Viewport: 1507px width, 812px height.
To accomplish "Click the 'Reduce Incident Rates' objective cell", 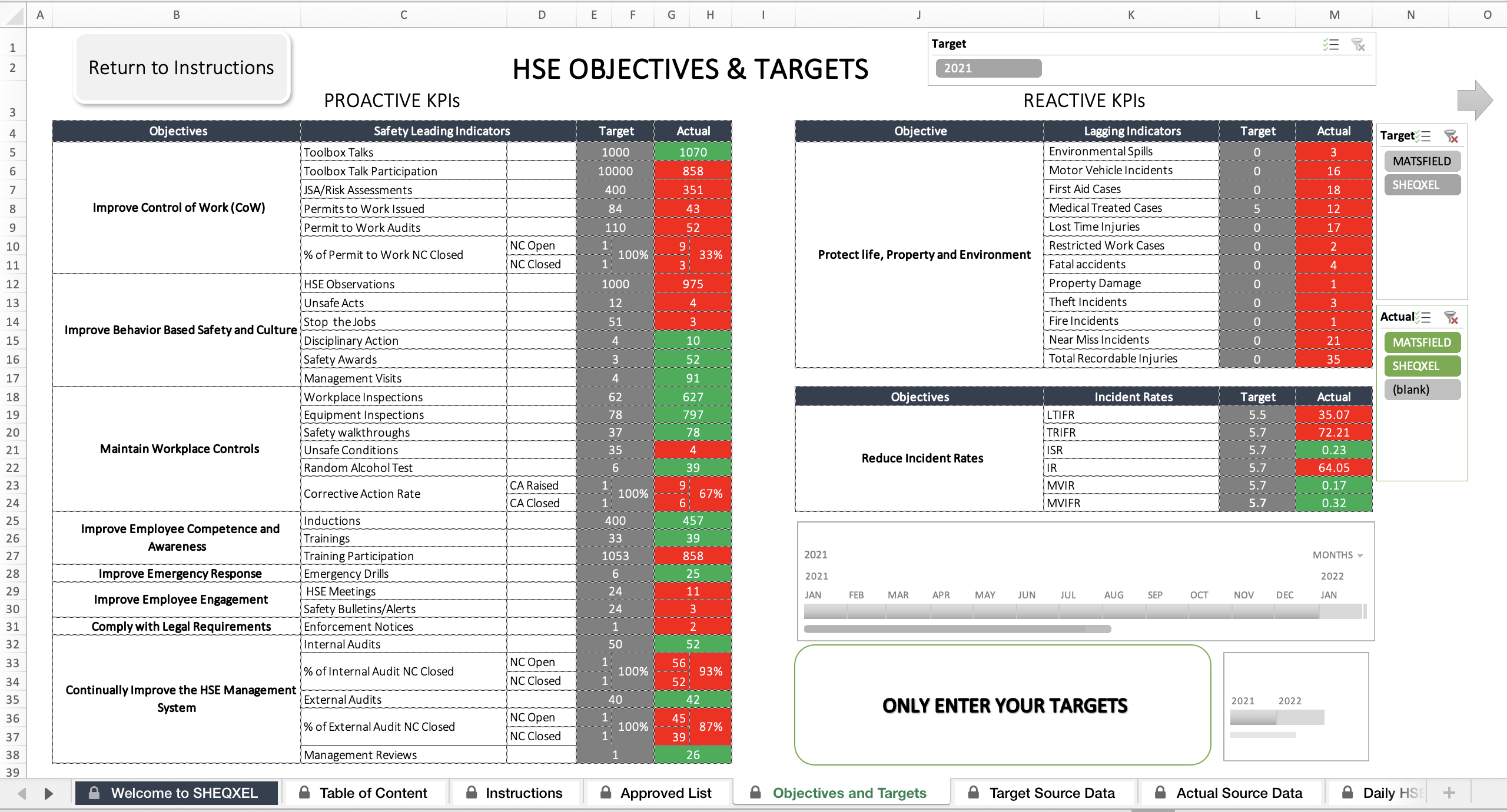I will pyautogui.click(x=920, y=458).
